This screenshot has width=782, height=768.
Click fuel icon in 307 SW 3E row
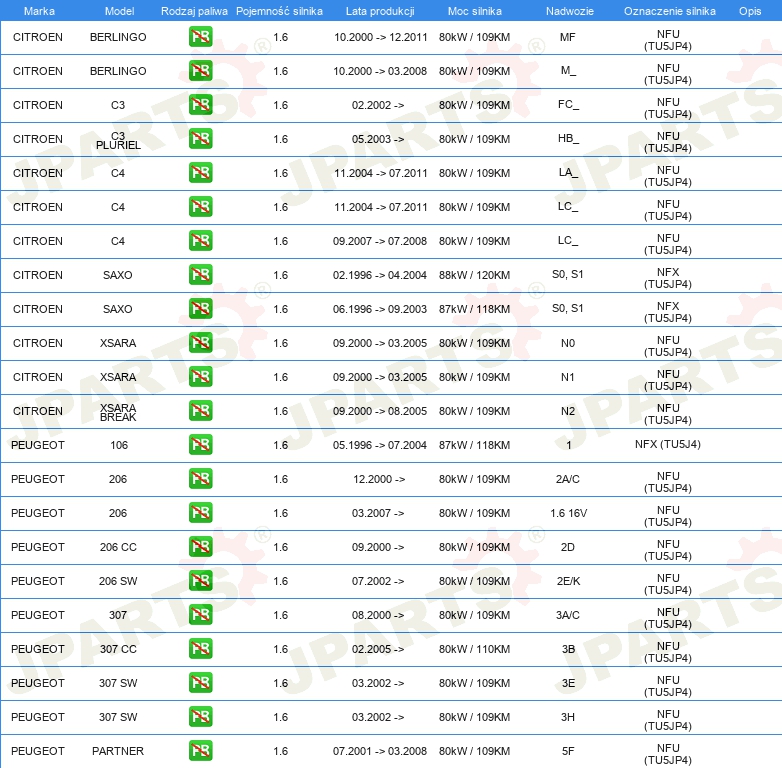pyautogui.click(x=200, y=682)
